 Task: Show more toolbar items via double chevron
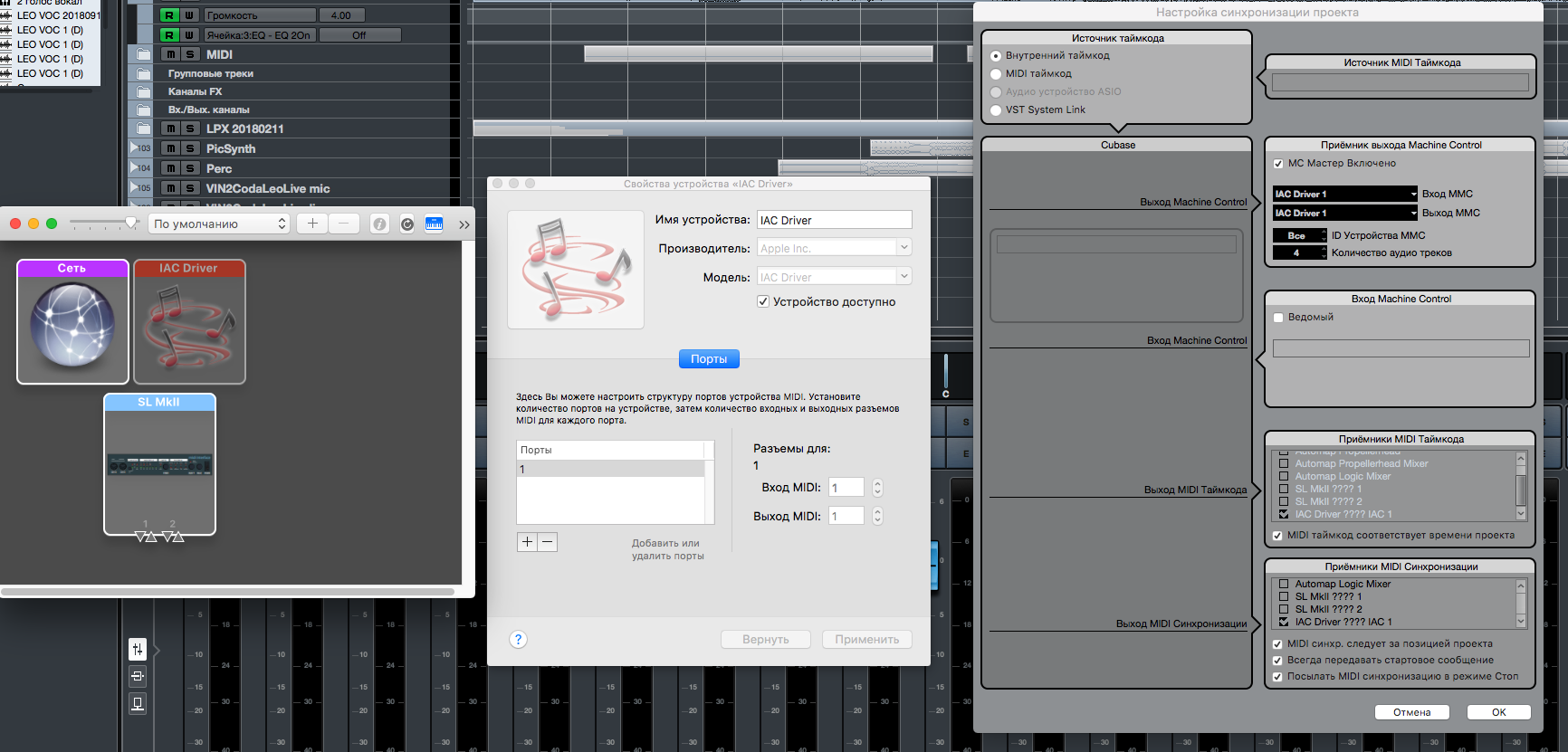tap(464, 224)
